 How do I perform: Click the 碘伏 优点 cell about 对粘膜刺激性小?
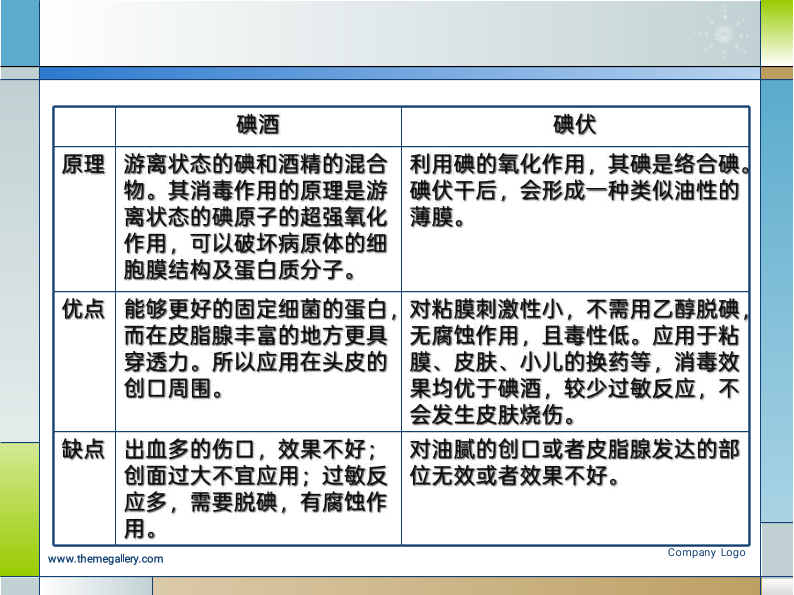(575, 361)
